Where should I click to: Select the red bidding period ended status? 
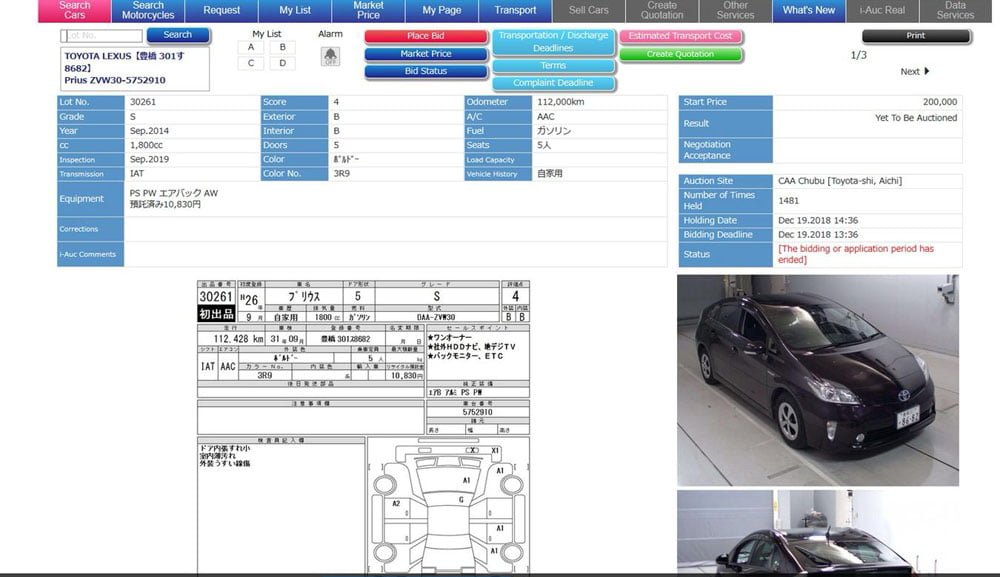[856, 254]
